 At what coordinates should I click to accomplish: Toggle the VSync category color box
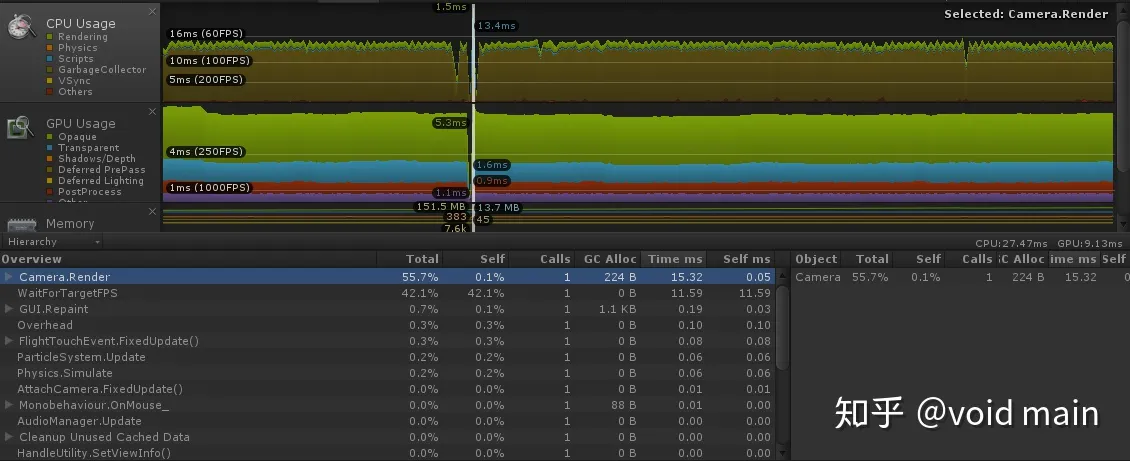50,81
